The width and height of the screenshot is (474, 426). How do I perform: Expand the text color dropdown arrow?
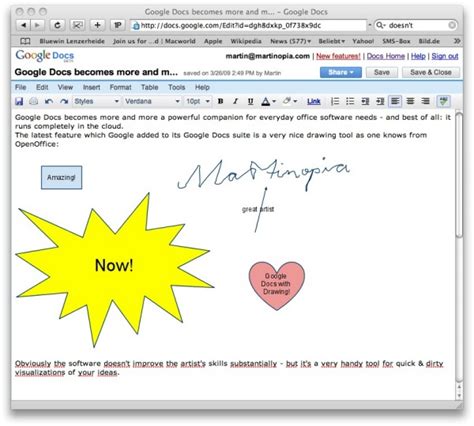pos(274,101)
